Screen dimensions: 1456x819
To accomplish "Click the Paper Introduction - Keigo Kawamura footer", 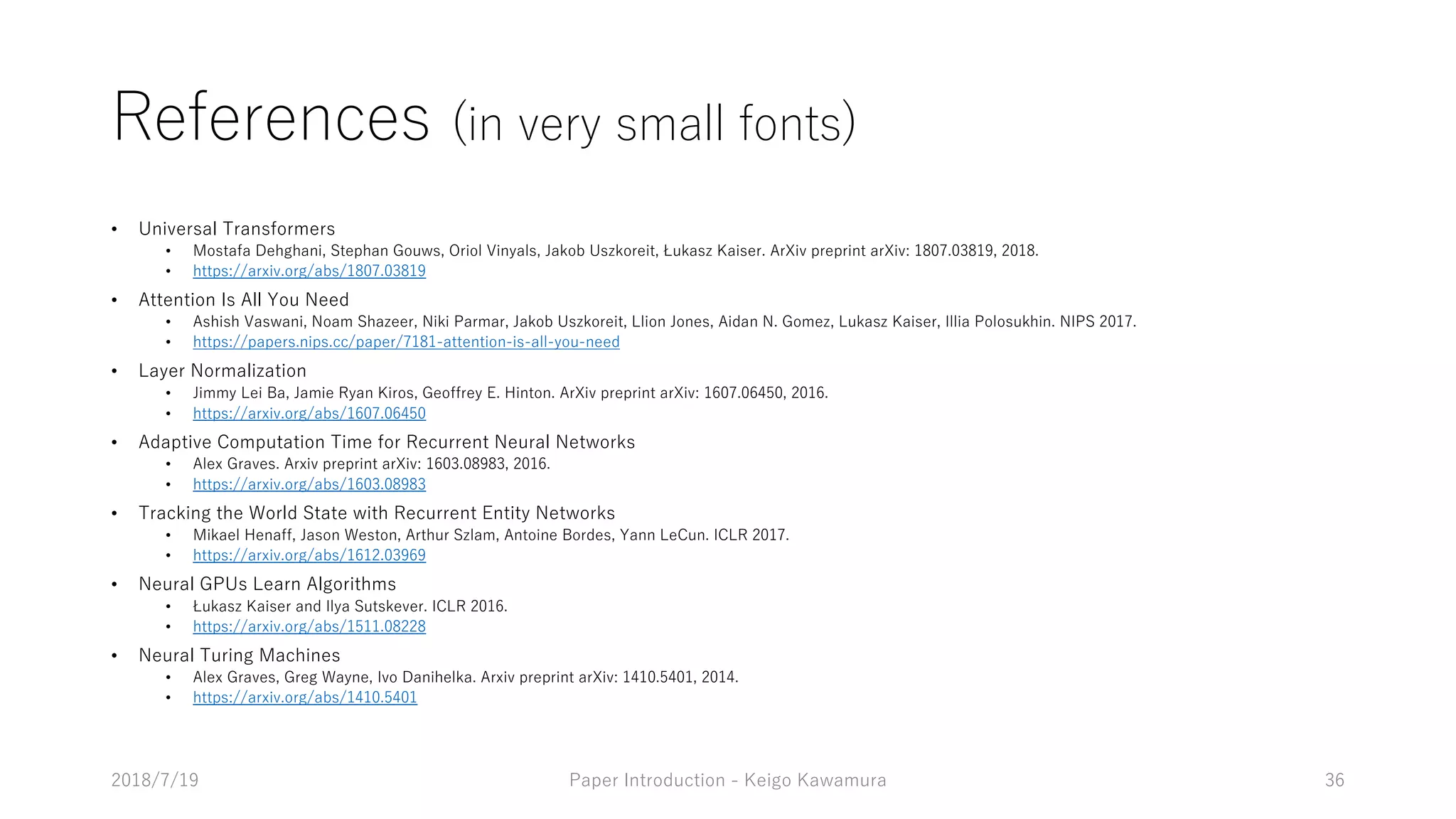I will (728, 780).
